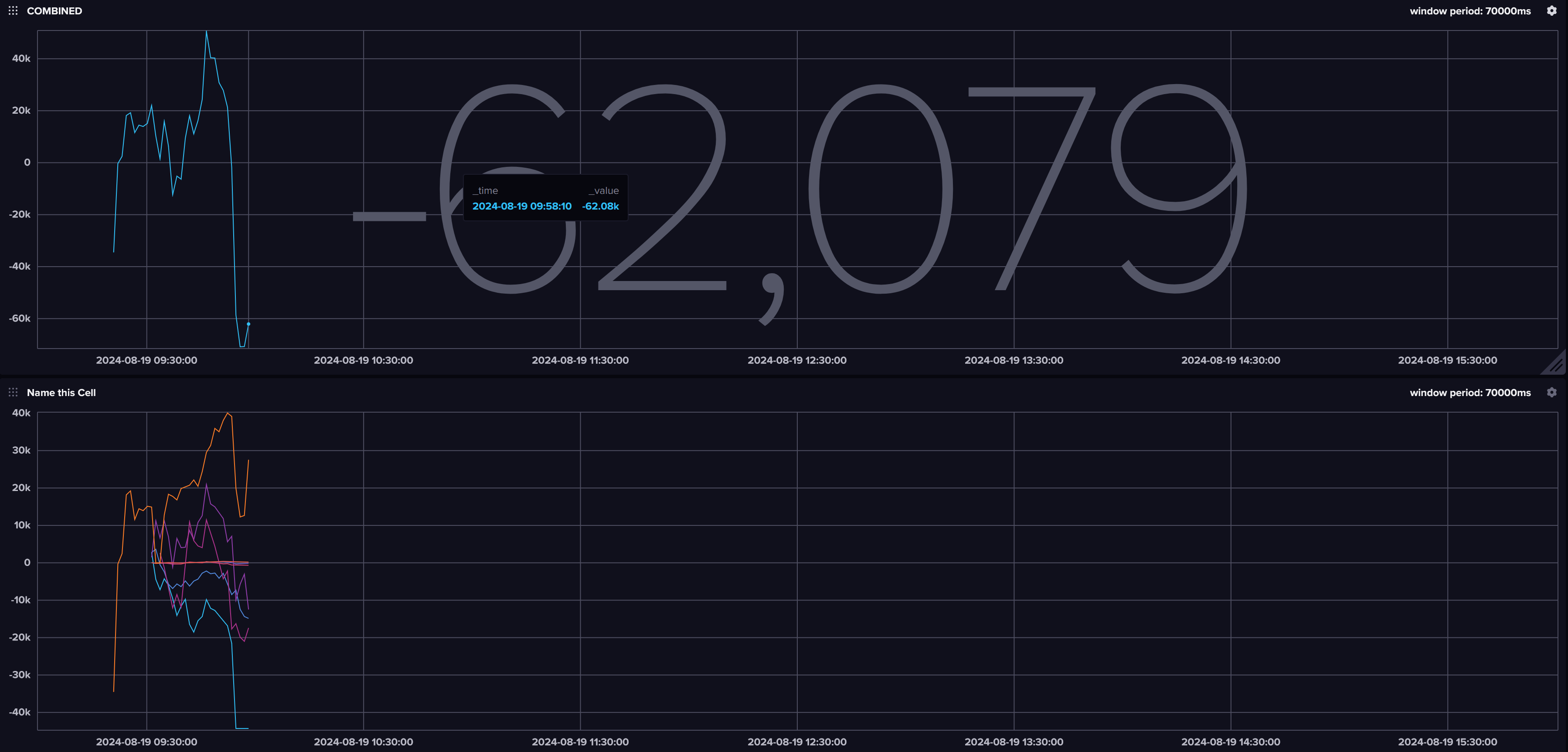Click the hovered data point on COMBINED line
This screenshot has height=752, width=1568.
pyautogui.click(x=248, y=324)
